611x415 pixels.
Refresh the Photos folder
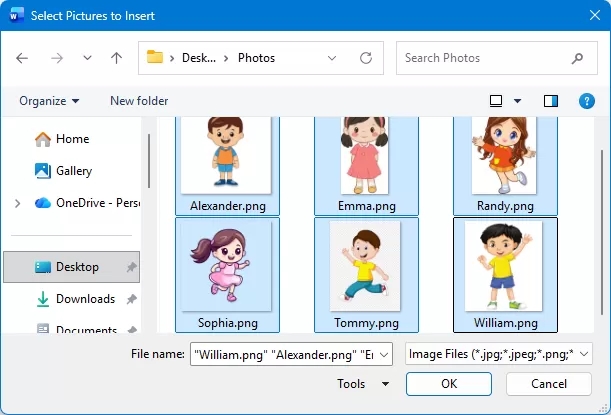[x=366, y=58]
